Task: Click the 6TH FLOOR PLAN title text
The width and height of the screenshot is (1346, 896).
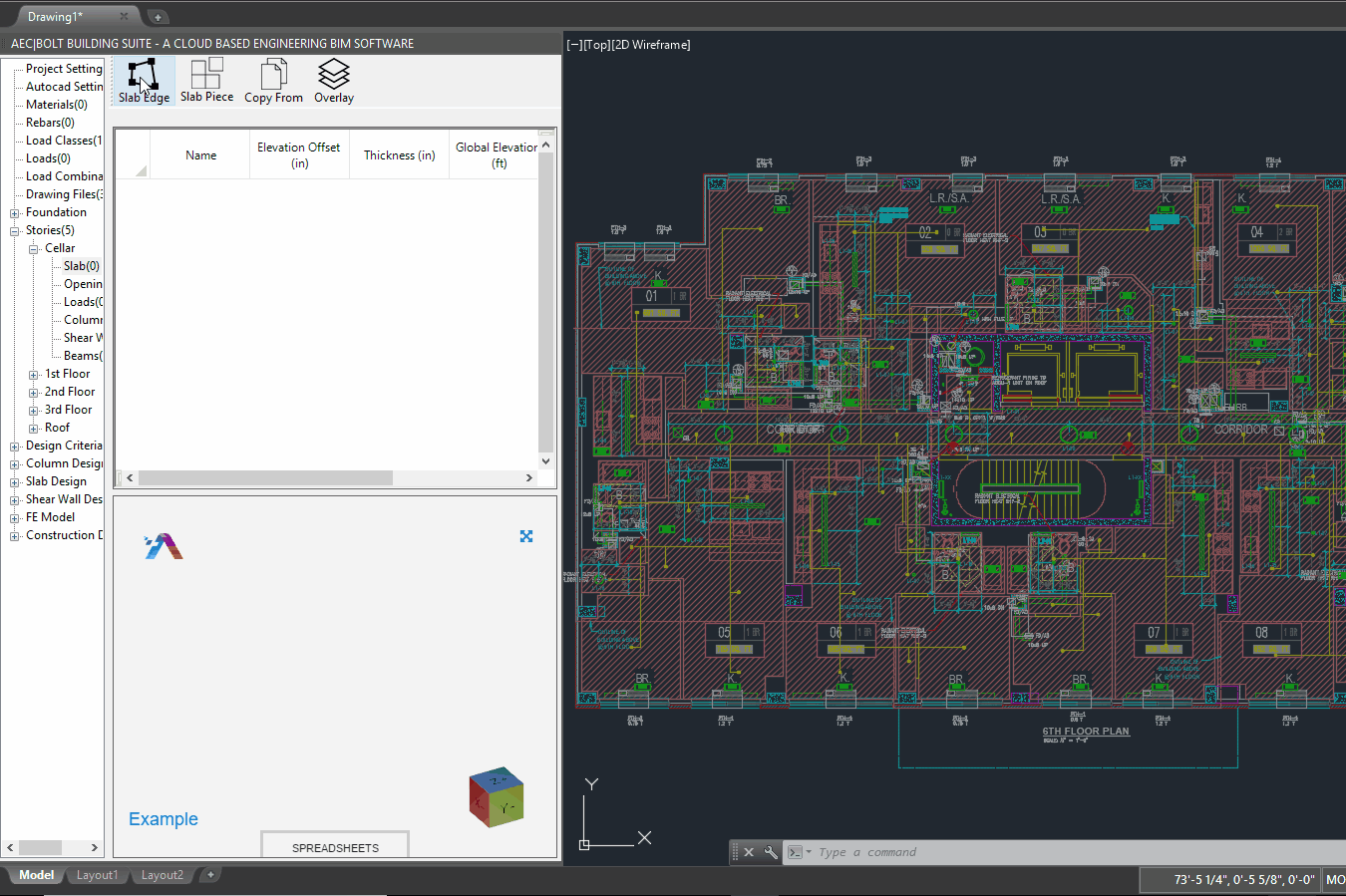Action: [1086, 732]
